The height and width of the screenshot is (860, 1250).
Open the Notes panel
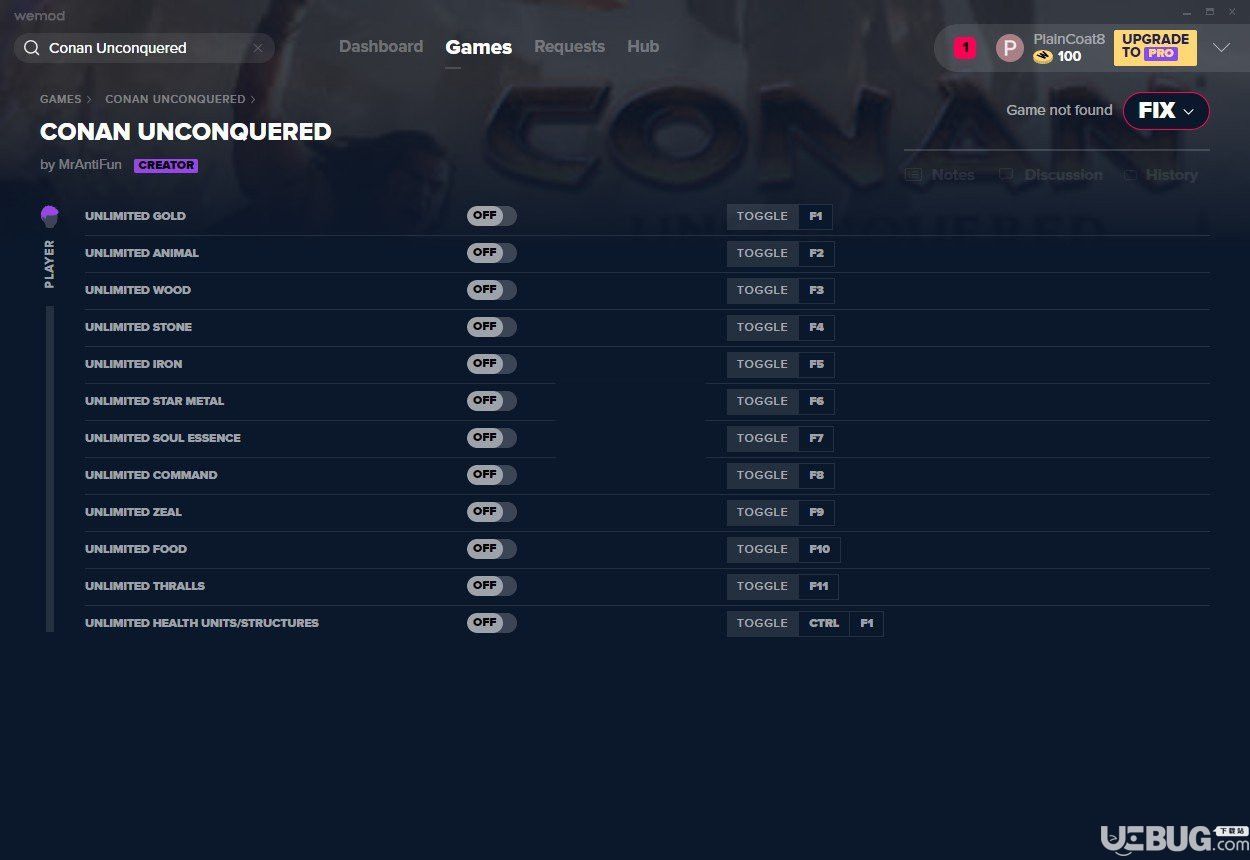click(940, 175)
